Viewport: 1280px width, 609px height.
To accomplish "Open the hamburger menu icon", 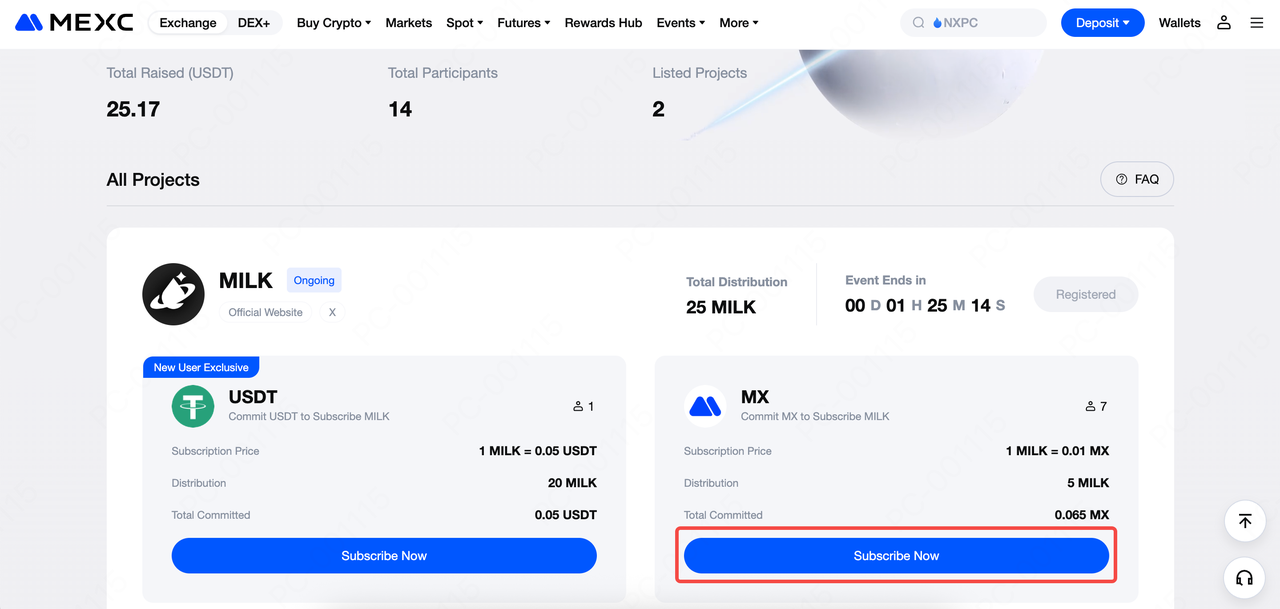I will pyautogui.click(x=1257, y=22).
